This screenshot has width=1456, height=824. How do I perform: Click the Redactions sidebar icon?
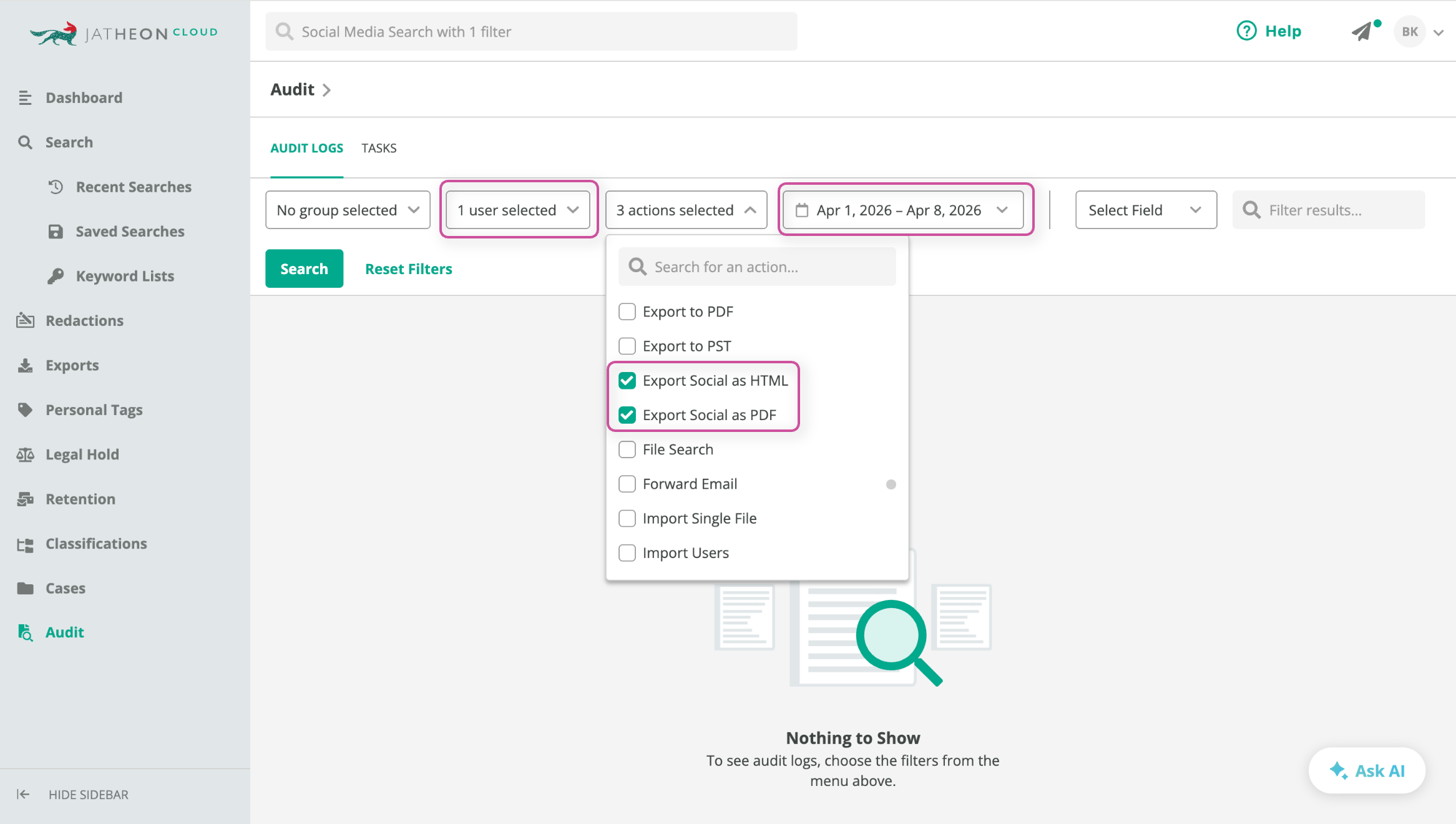click(25, 320)
